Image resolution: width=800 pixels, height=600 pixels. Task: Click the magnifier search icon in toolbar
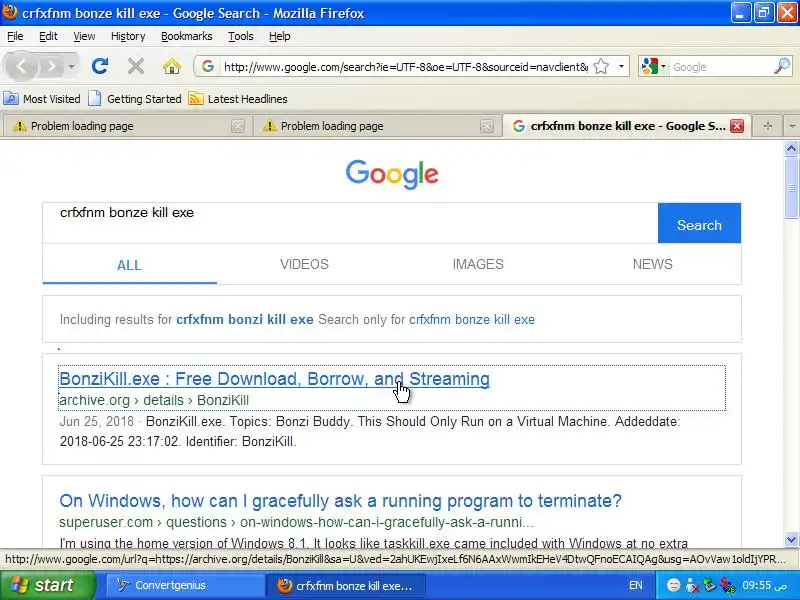782,66
